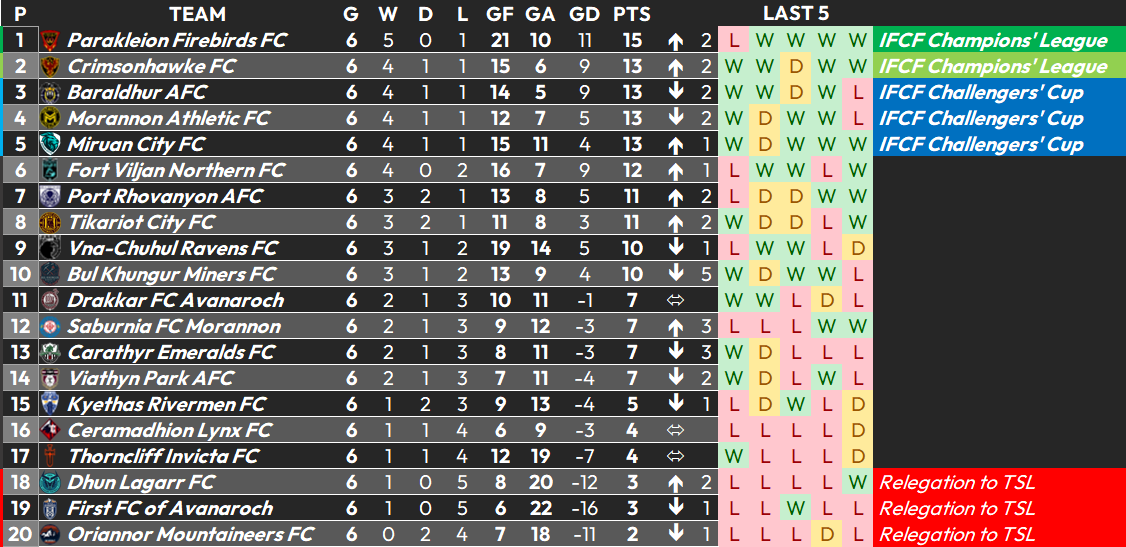This screenshot has width=1126, height=547.
Task: Open the Baraldhur AFC team name
Action: 136,93
